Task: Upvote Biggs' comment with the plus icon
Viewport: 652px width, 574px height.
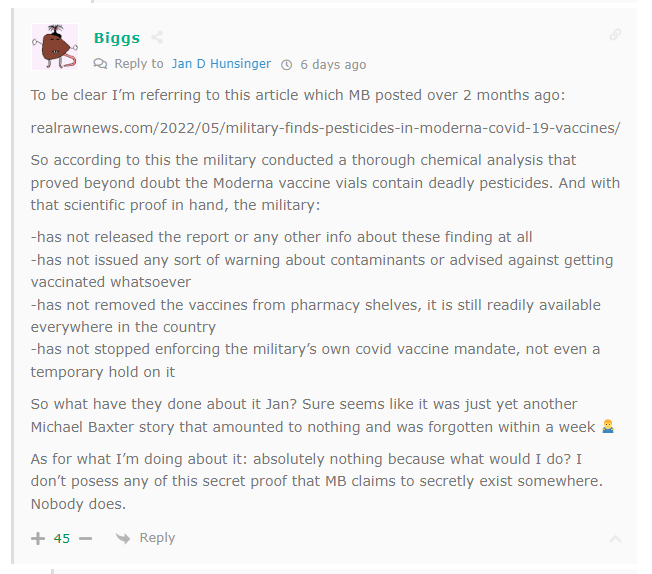Action: pos(38,538)
